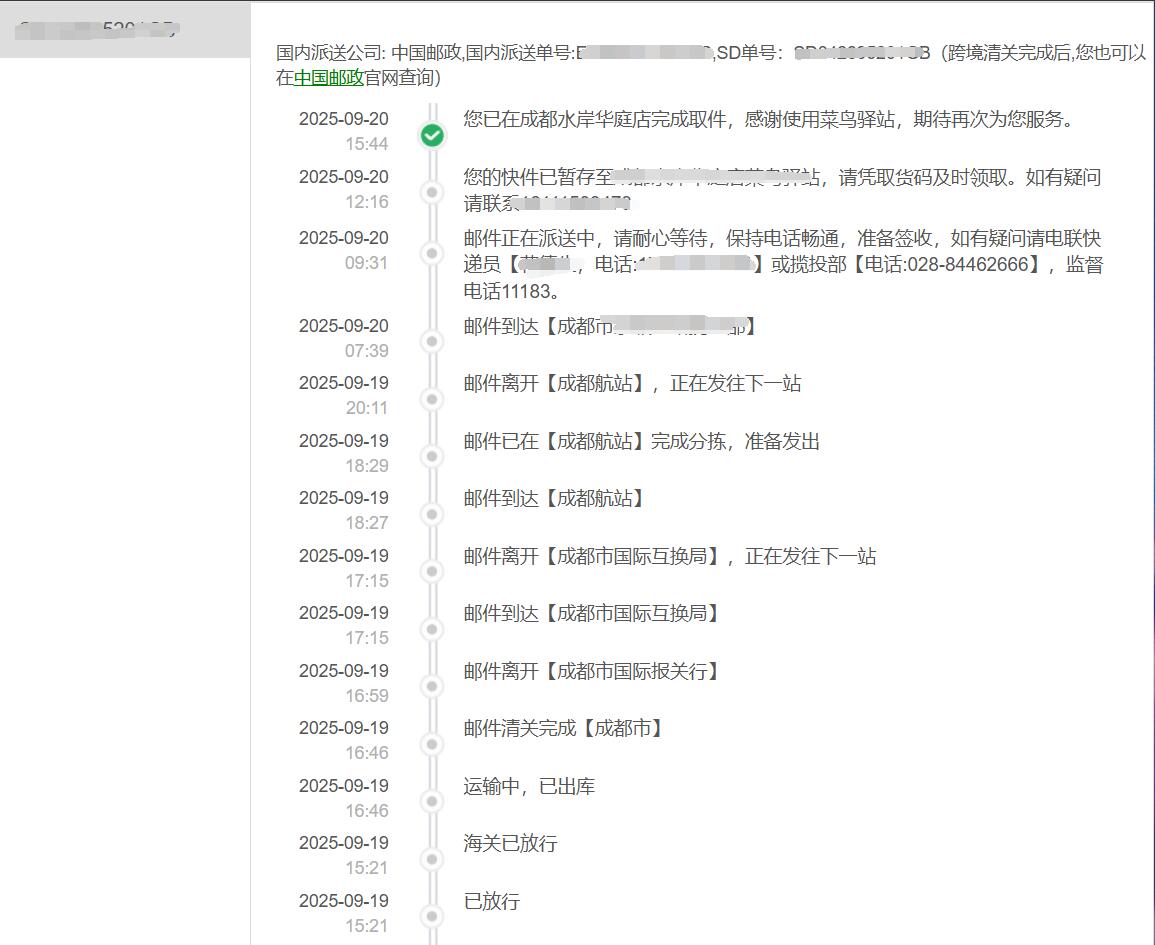Click timeline dot for 邮件到达【成都航站】

(x=432, y=514)
